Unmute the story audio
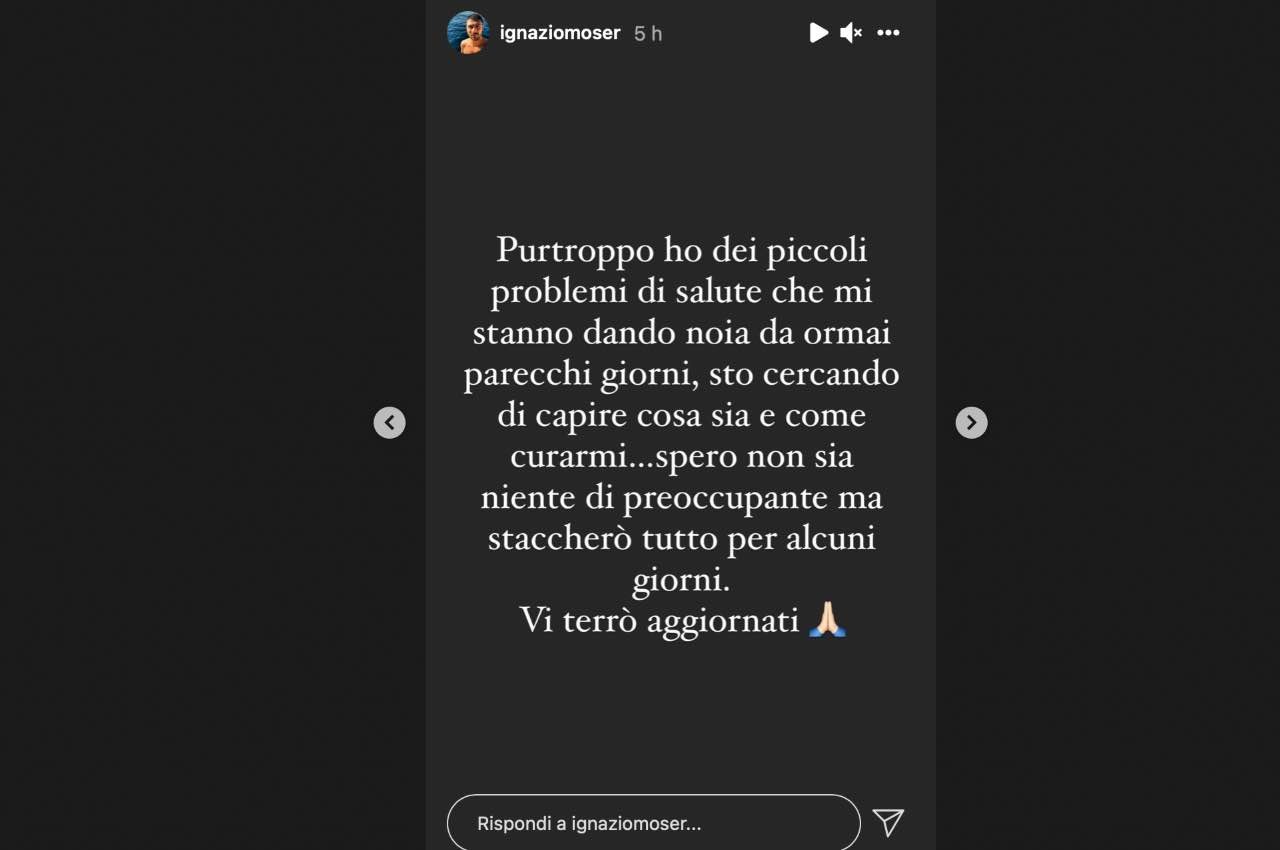The height and width of the screenshot is (850, 1280). pos(851,33)
